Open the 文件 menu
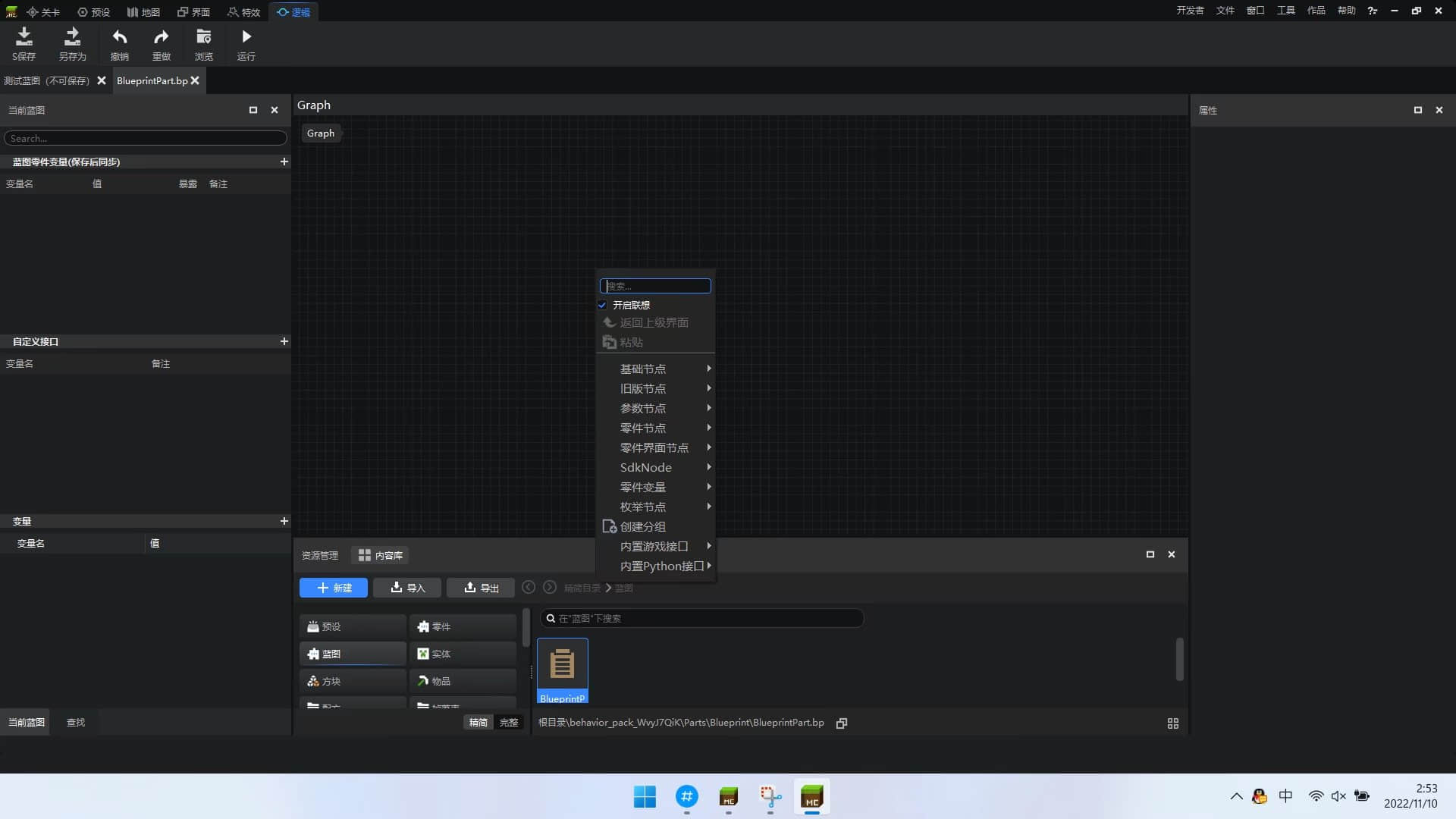 pos(1225,11)
